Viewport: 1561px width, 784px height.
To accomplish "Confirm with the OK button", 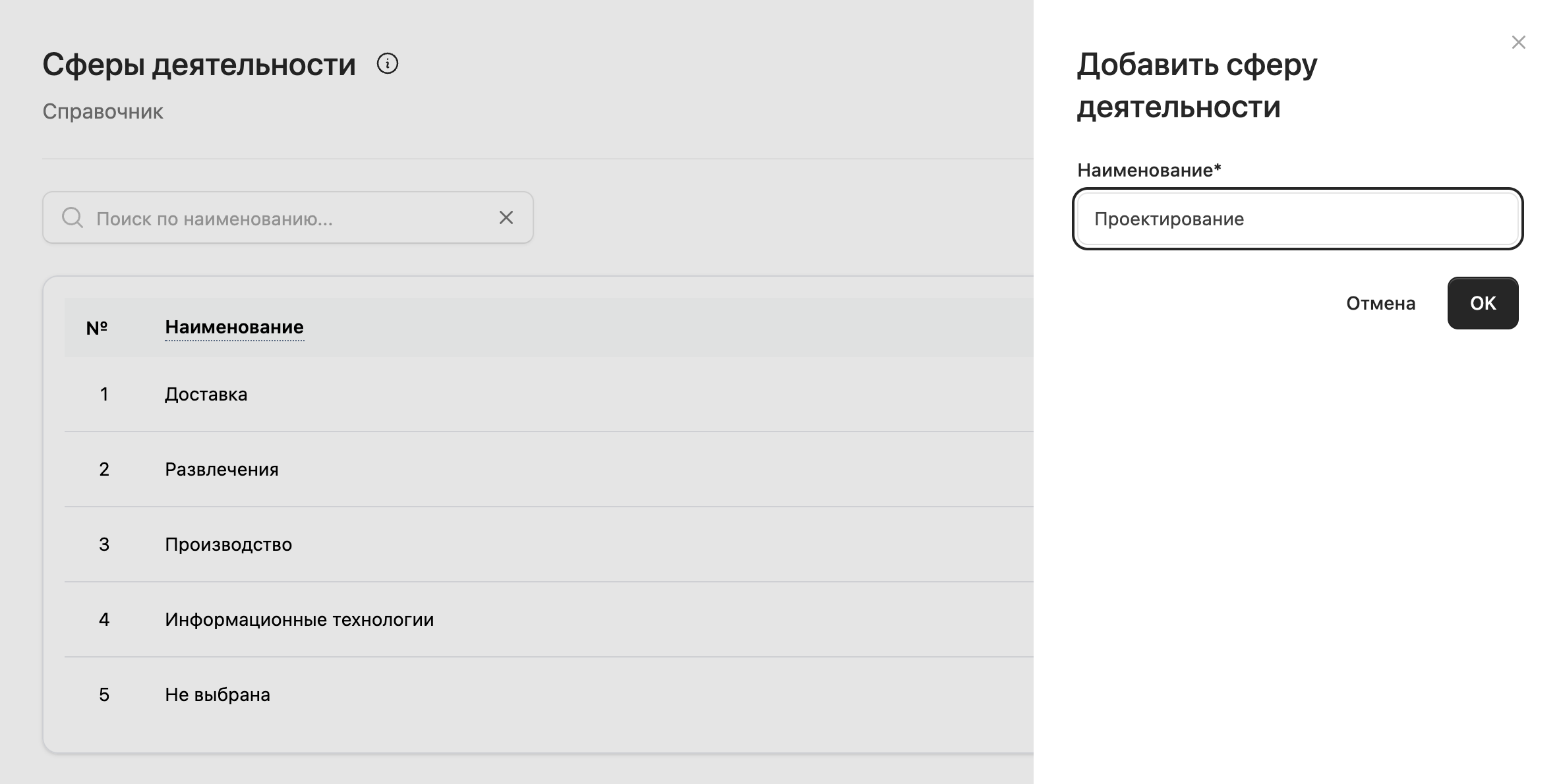I will 1483,303.
